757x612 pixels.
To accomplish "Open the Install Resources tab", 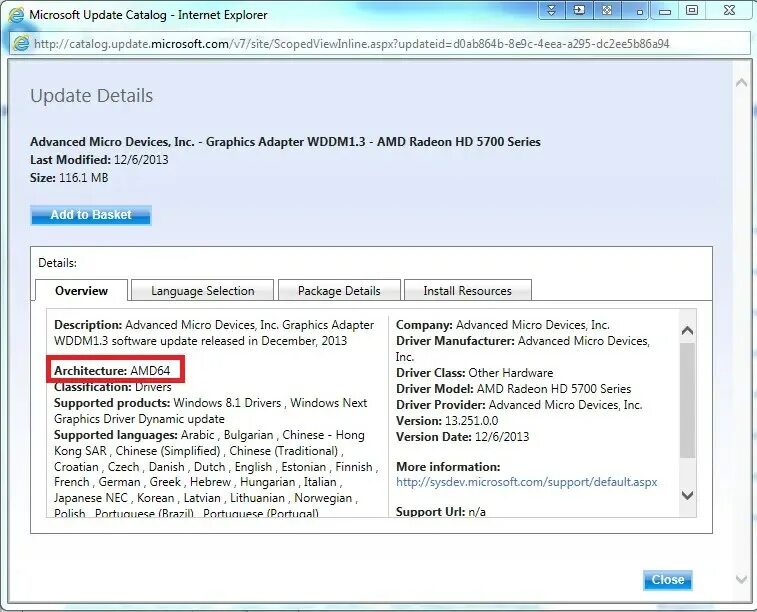I will point(467,291).
